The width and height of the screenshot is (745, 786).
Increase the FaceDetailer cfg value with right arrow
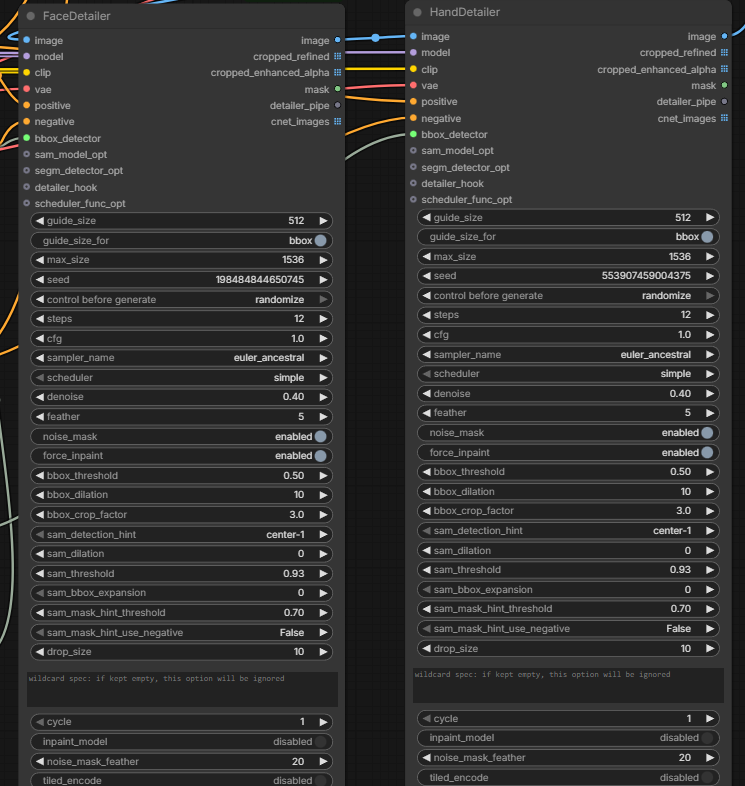[323, 339]
